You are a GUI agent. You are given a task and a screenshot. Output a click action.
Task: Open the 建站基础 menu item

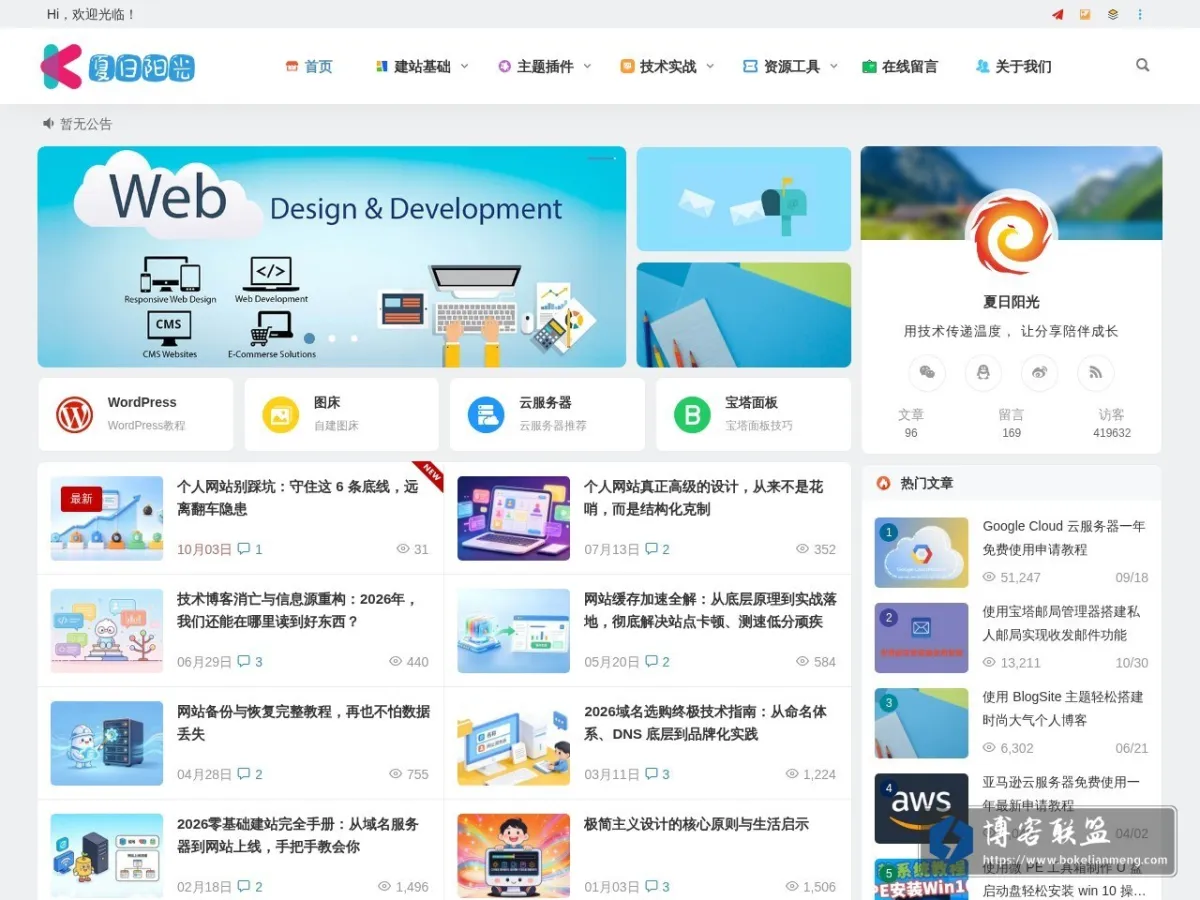point(413,66)
